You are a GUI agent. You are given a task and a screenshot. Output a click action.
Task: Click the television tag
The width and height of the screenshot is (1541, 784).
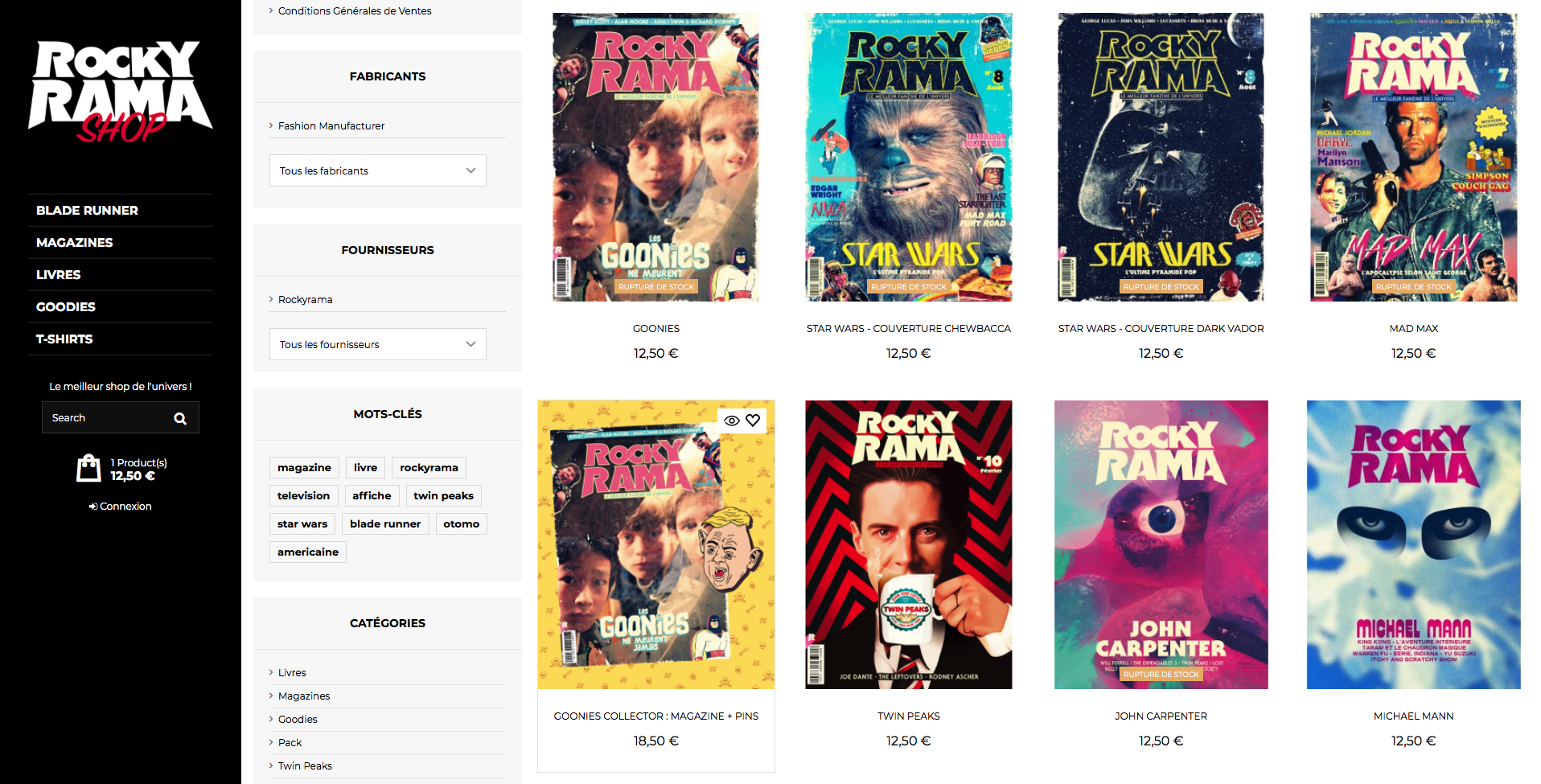click(303, 495)
